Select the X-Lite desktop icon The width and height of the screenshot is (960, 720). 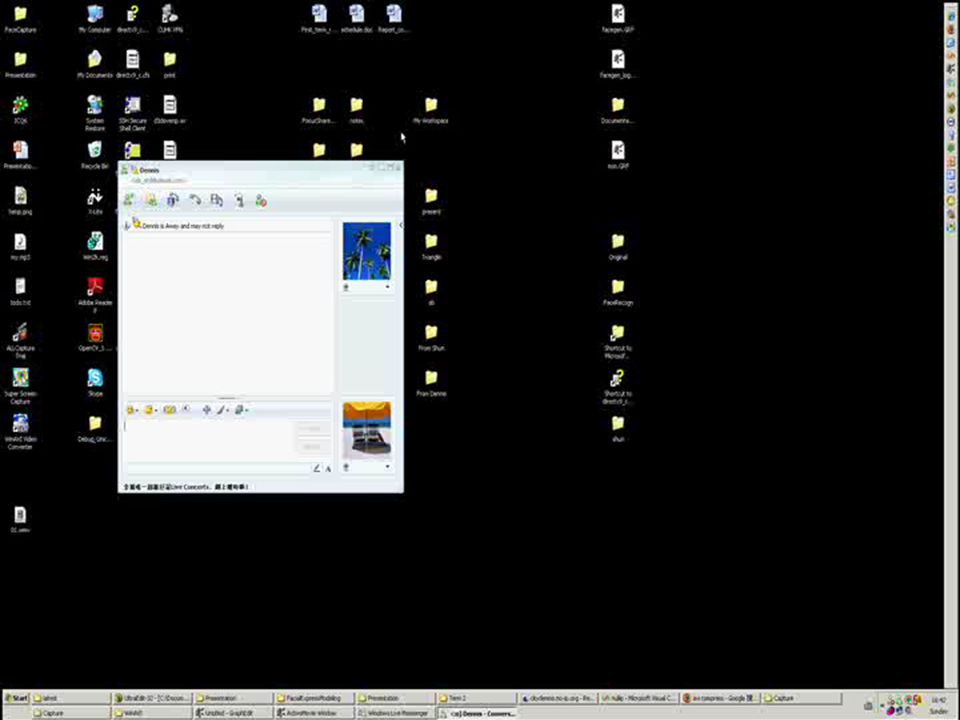(x=95, y=201)
